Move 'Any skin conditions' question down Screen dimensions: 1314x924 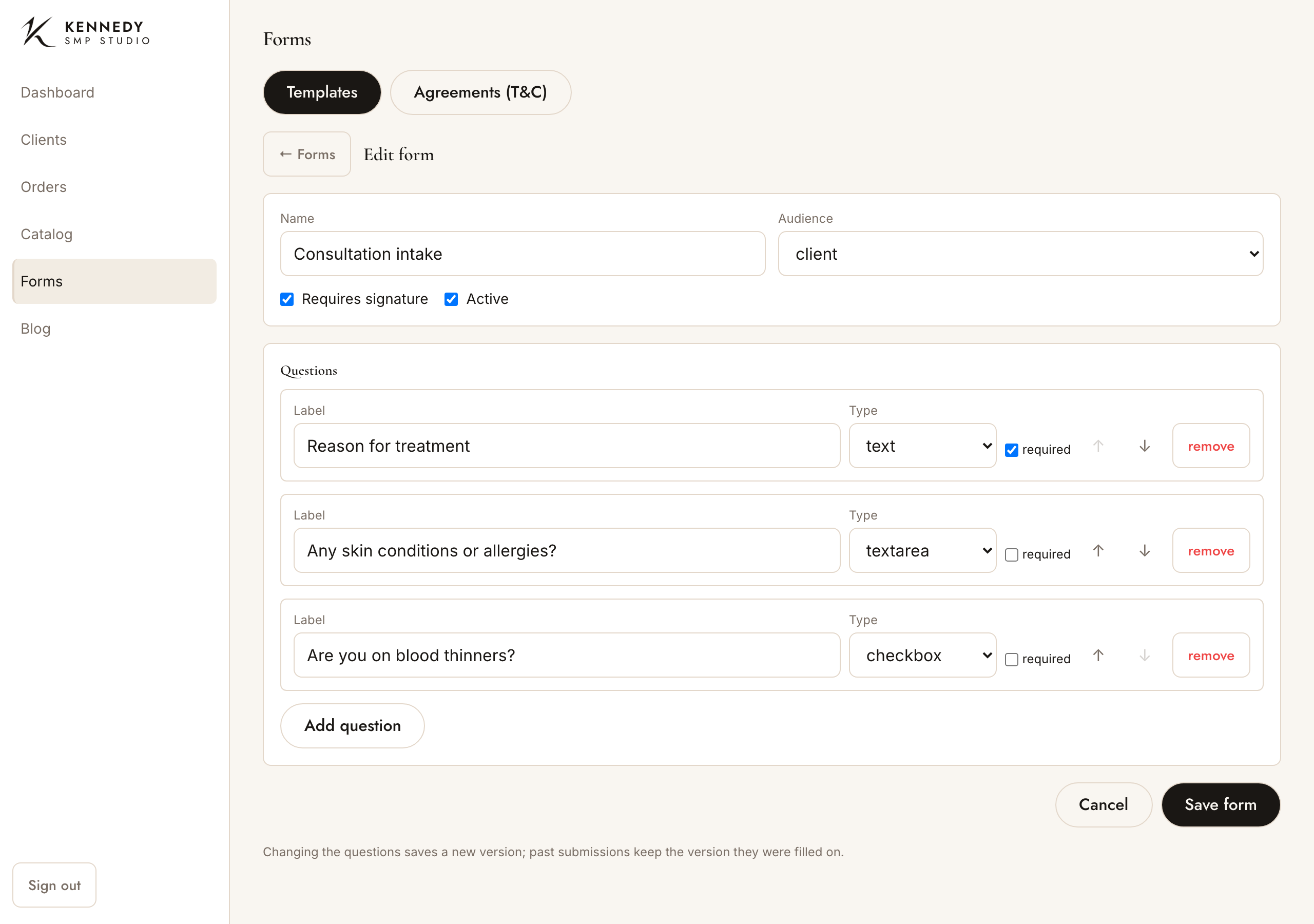tap(1144, 551)
